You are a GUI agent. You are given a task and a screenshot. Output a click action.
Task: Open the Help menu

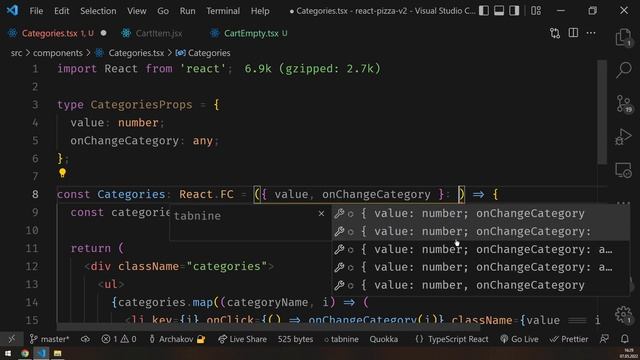click(x=260, y=11)
